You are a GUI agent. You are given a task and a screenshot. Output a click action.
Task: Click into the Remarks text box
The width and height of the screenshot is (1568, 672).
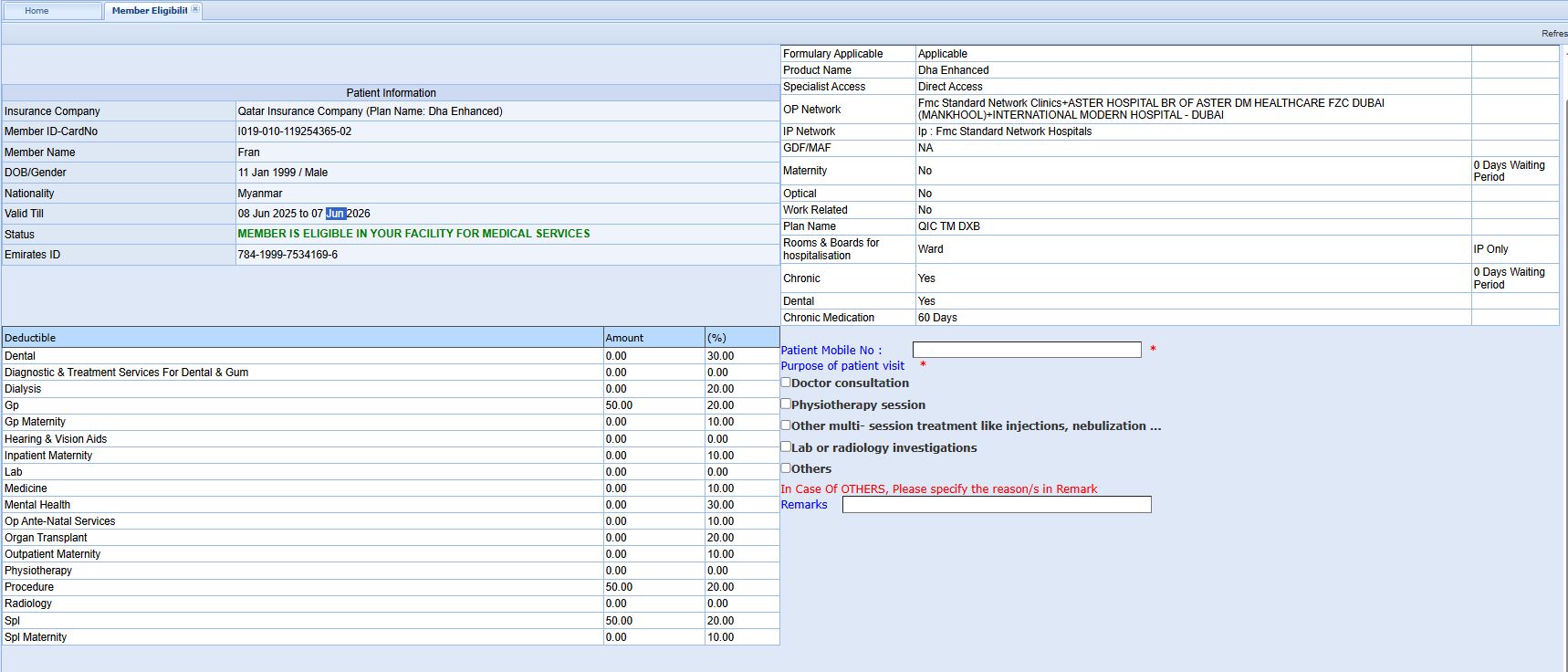point(997,505)
